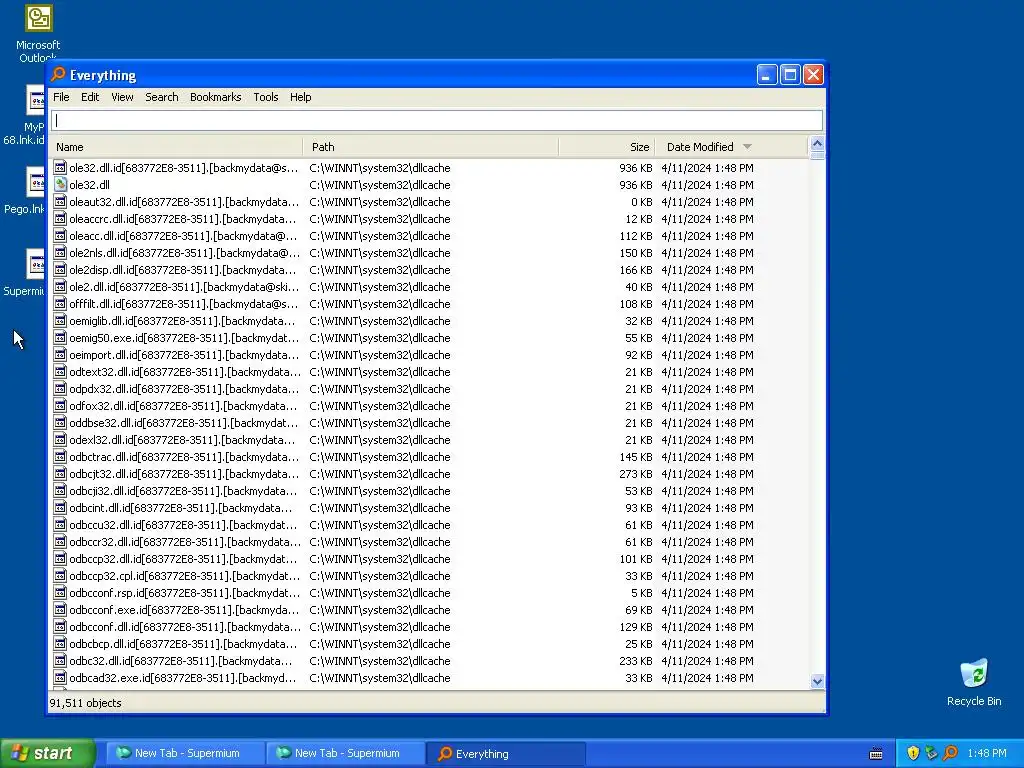Select the ole2disp.dll.id file icon
1024x768 pixels.
point(60,270)
